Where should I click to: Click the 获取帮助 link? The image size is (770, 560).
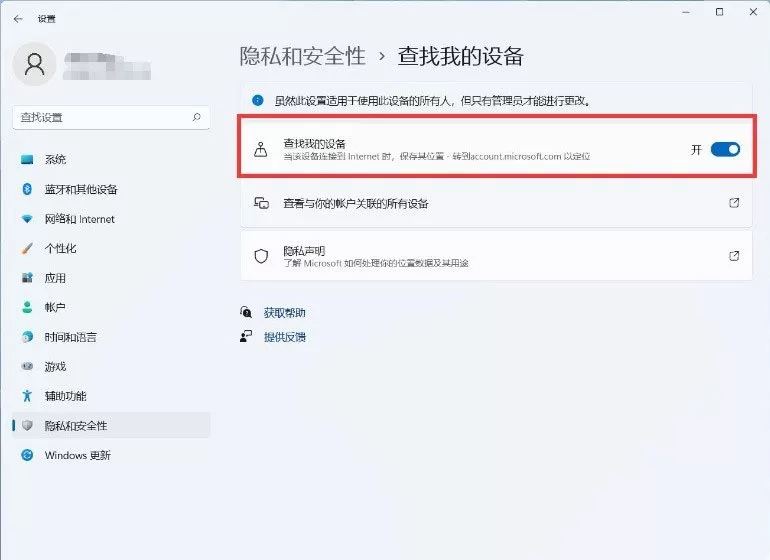point(284,312)
